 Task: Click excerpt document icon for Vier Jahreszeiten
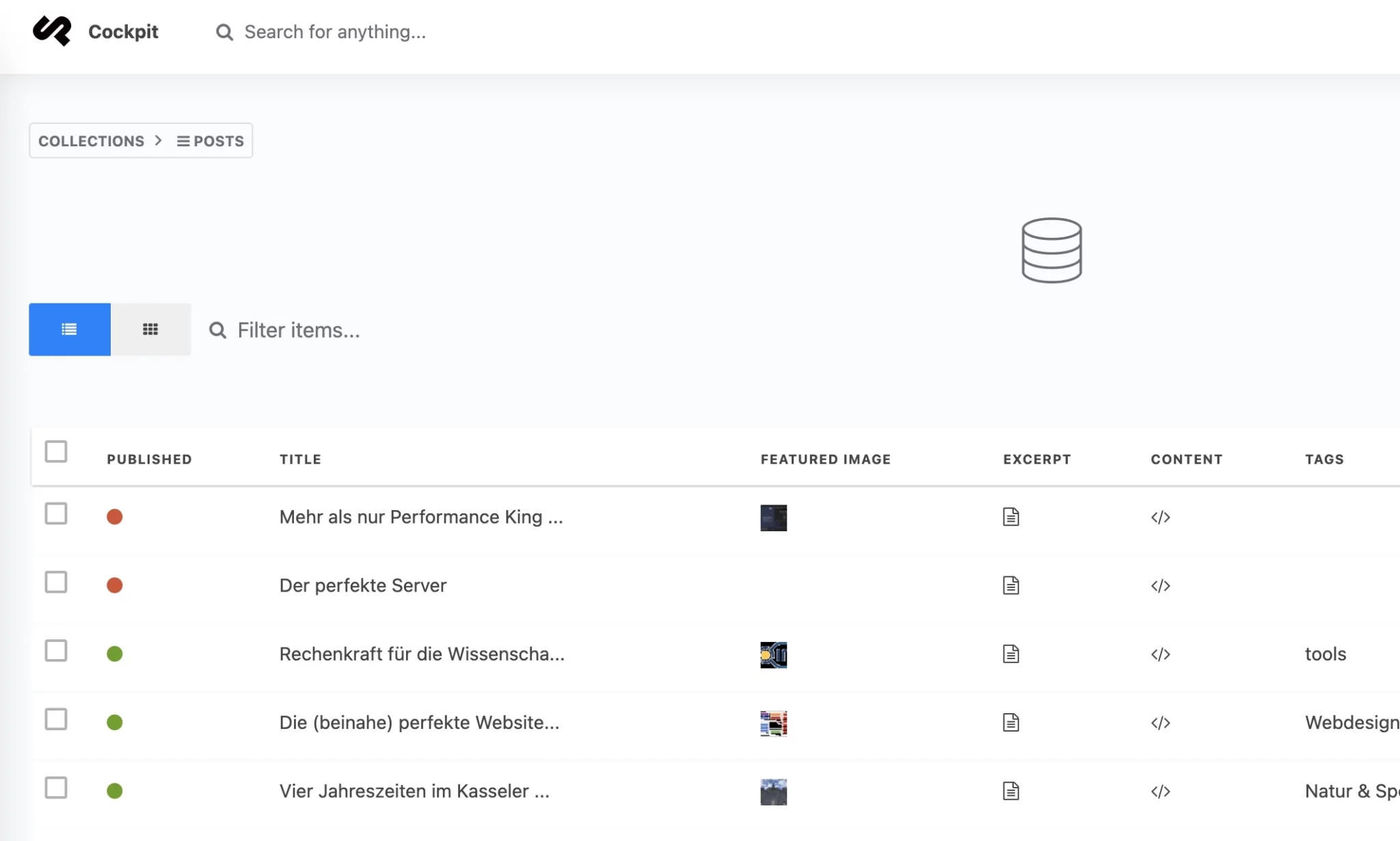pyautogui.click(x=1010, y=791)
